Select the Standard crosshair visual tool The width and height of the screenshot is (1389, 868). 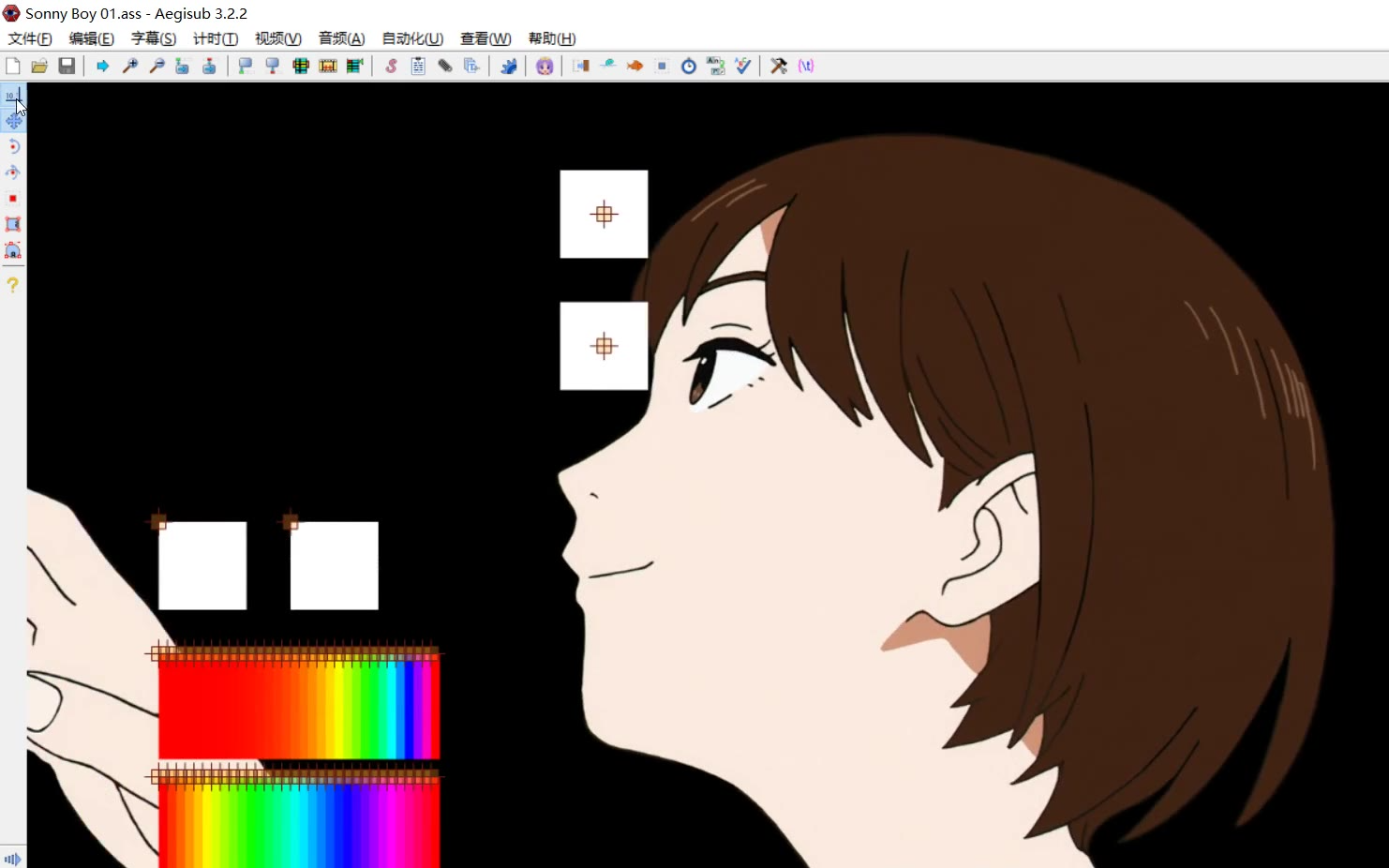[13, 95]
